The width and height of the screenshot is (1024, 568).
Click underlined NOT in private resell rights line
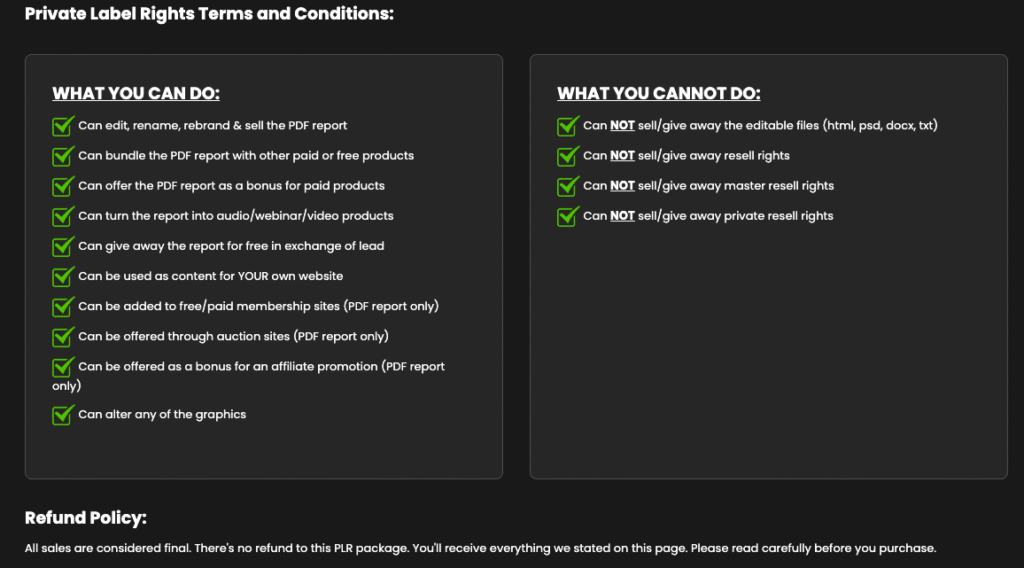[x=622, y=215]
